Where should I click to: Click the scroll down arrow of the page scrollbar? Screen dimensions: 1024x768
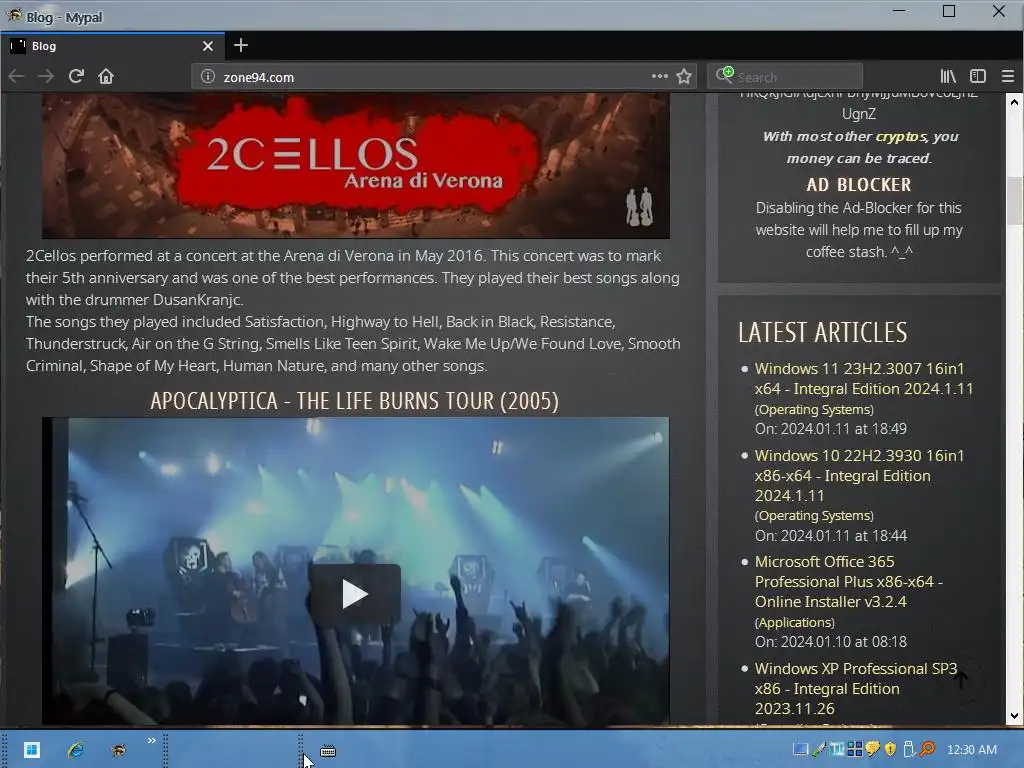(x=1014, y=716)
